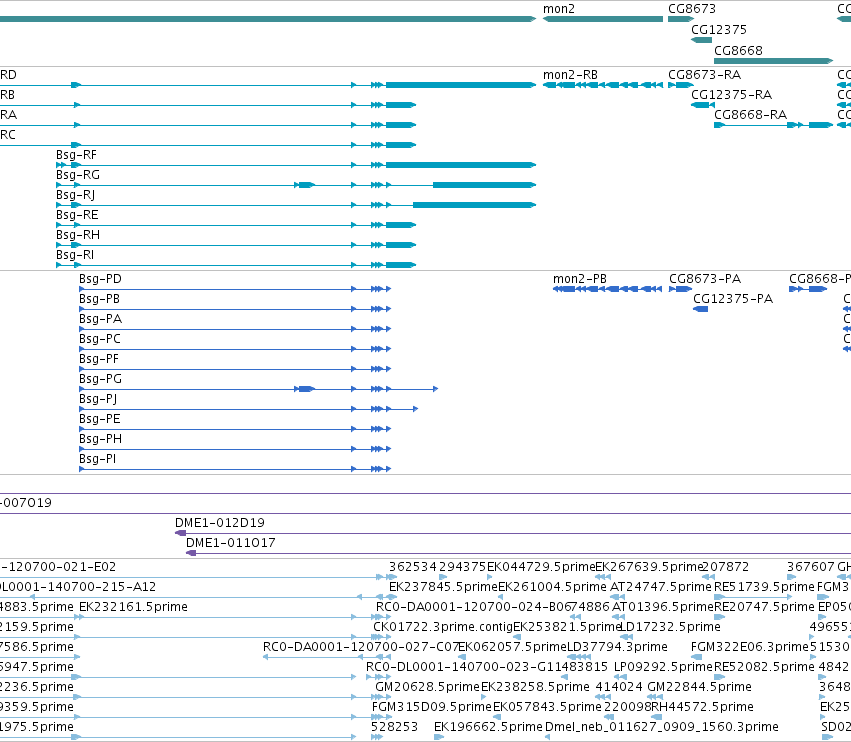
Task: Click the CG12375-PA protein label
Action: tap(733, 299)
